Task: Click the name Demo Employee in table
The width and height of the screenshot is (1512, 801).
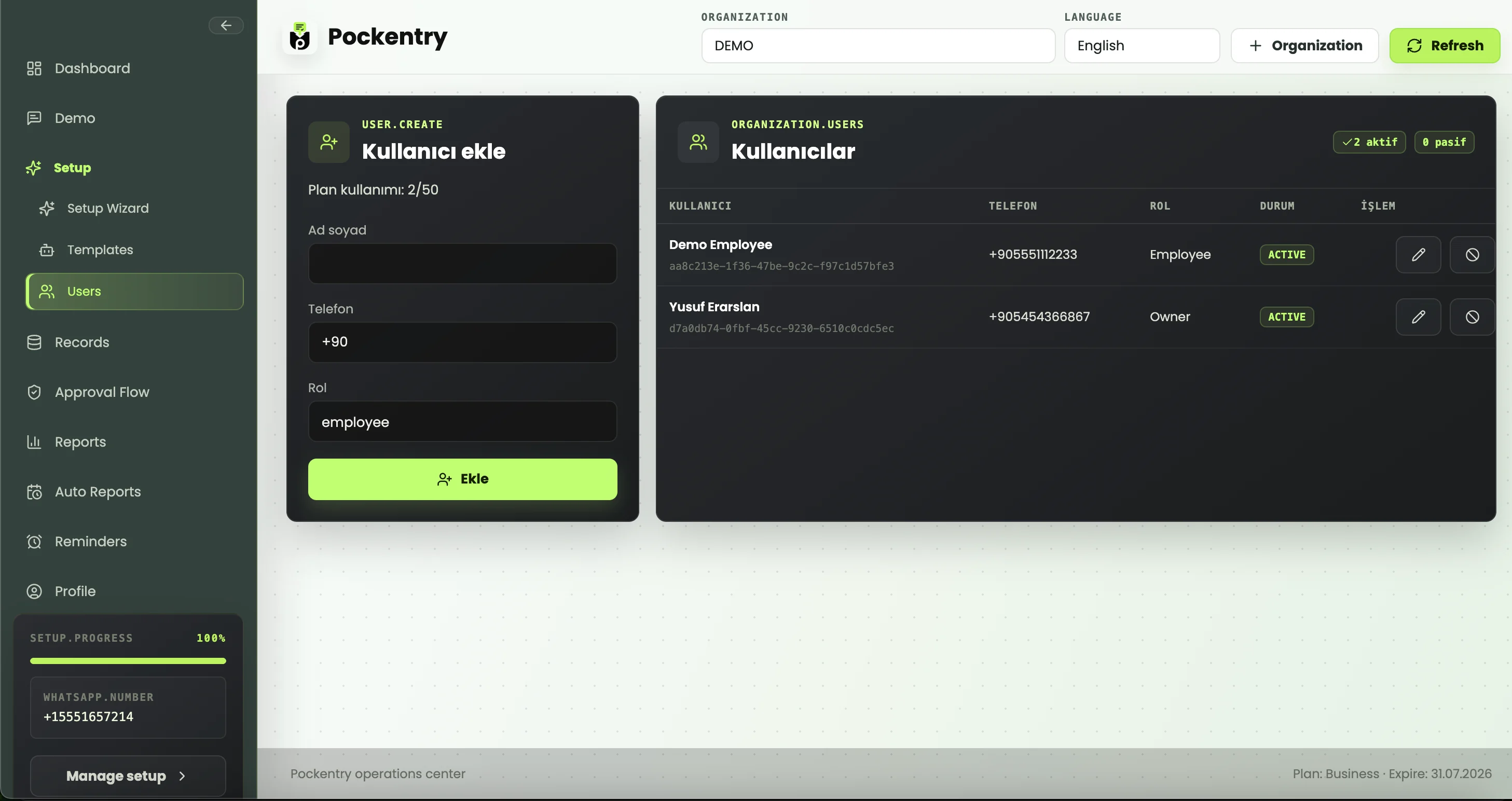Action: click(x=720, y=245)
